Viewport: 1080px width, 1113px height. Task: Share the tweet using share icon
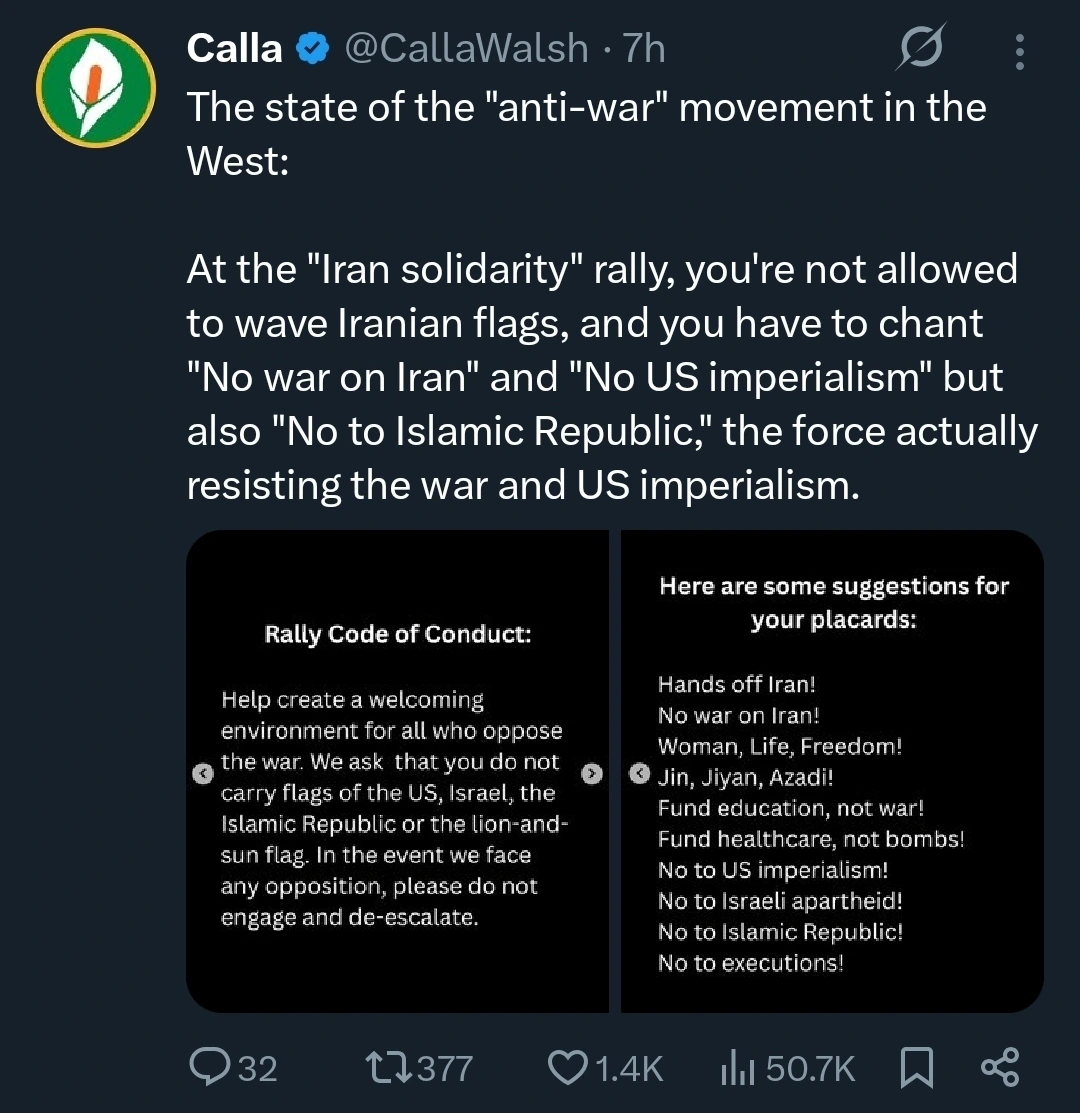click(x=1000, y=1068)
